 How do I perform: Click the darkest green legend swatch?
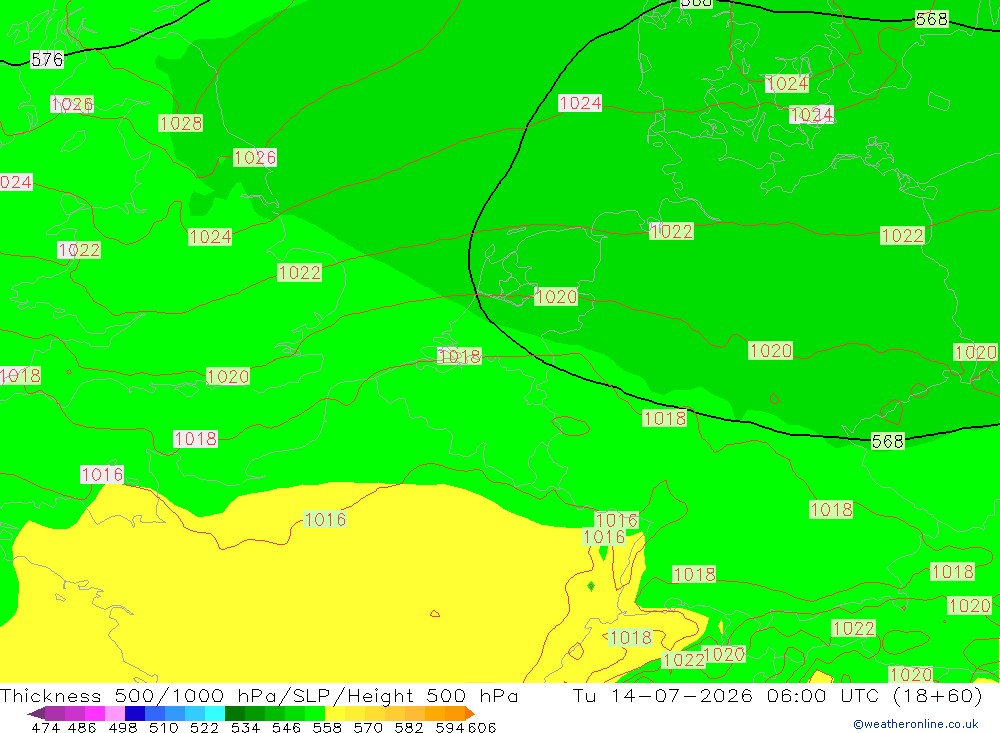235,713
